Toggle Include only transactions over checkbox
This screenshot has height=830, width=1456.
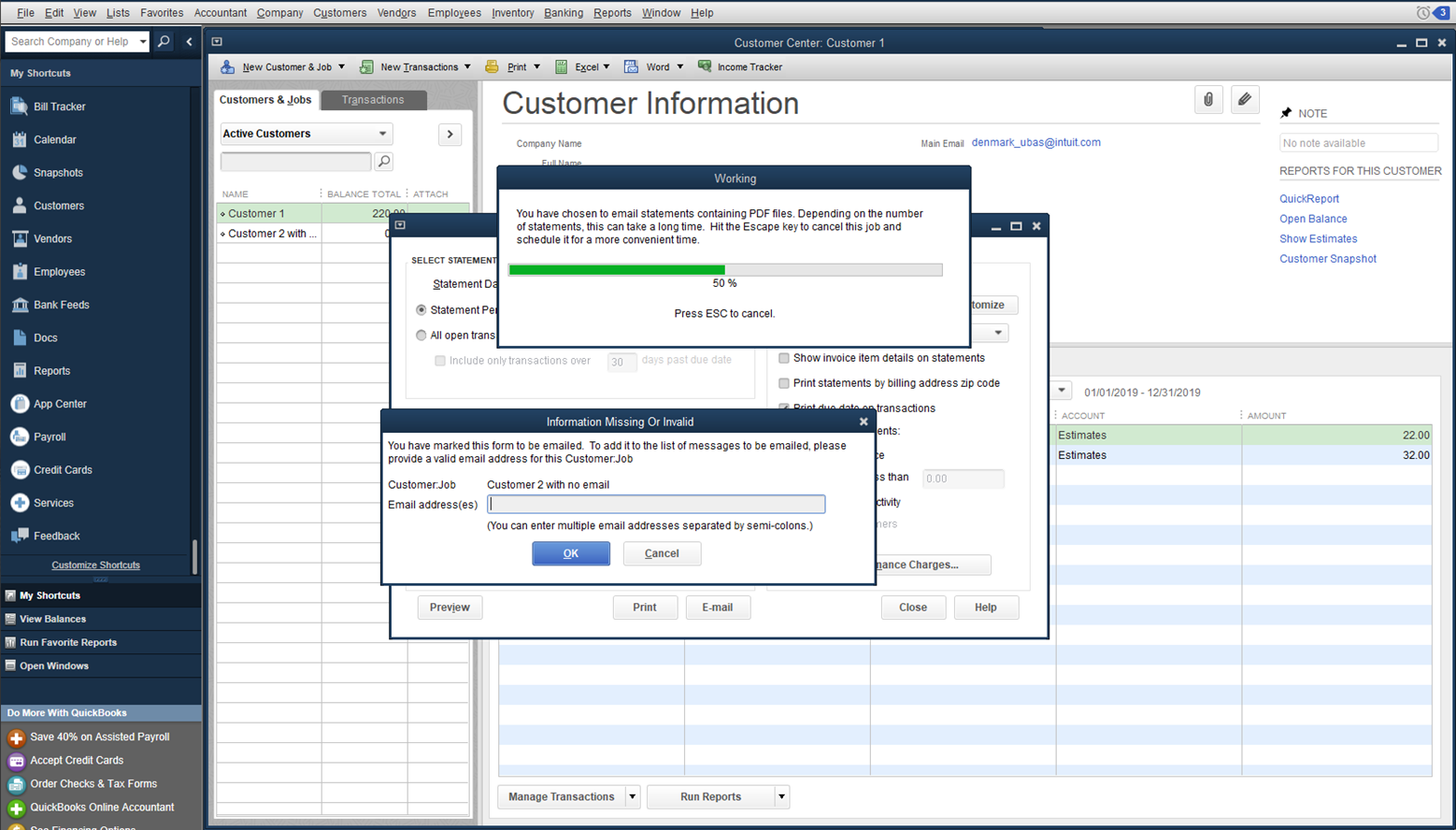[440, 361]
